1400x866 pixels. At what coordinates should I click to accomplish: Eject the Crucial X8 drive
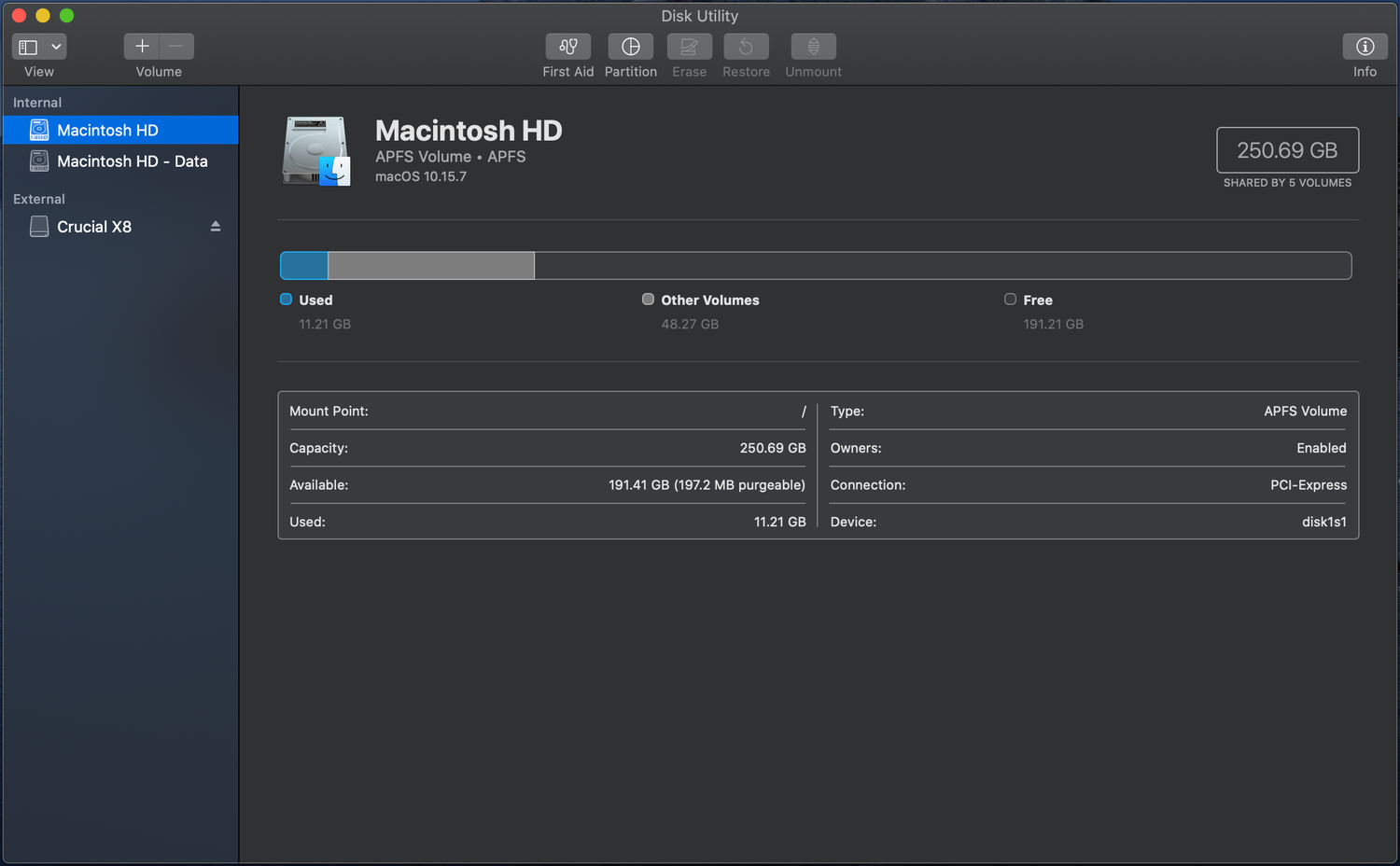(216, 227)
